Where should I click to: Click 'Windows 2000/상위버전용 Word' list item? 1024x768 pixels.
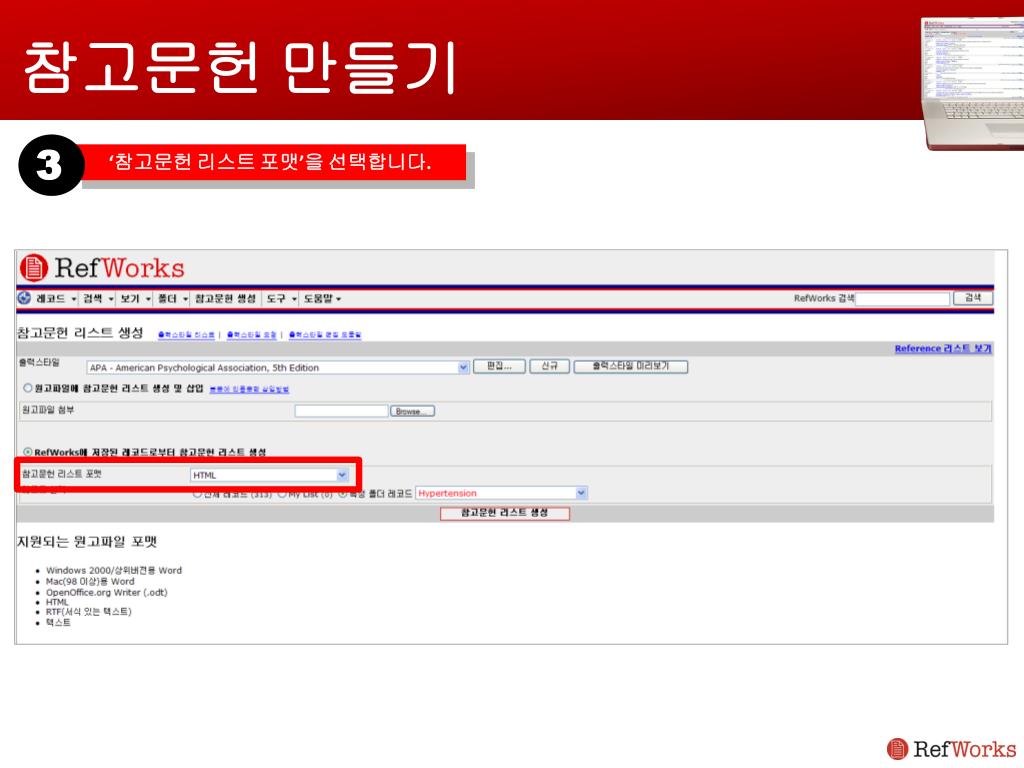point(114,570)
